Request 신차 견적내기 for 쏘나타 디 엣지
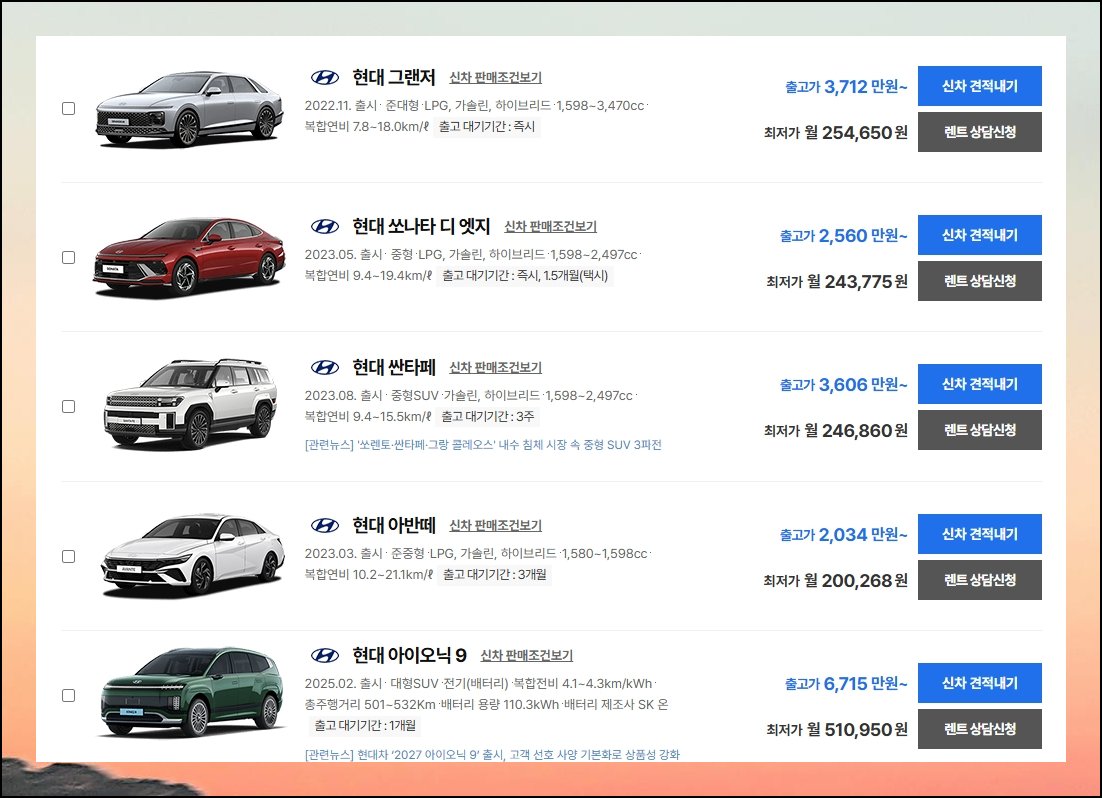This screenshot has height=798, width=1102. (x=980, y=235)
